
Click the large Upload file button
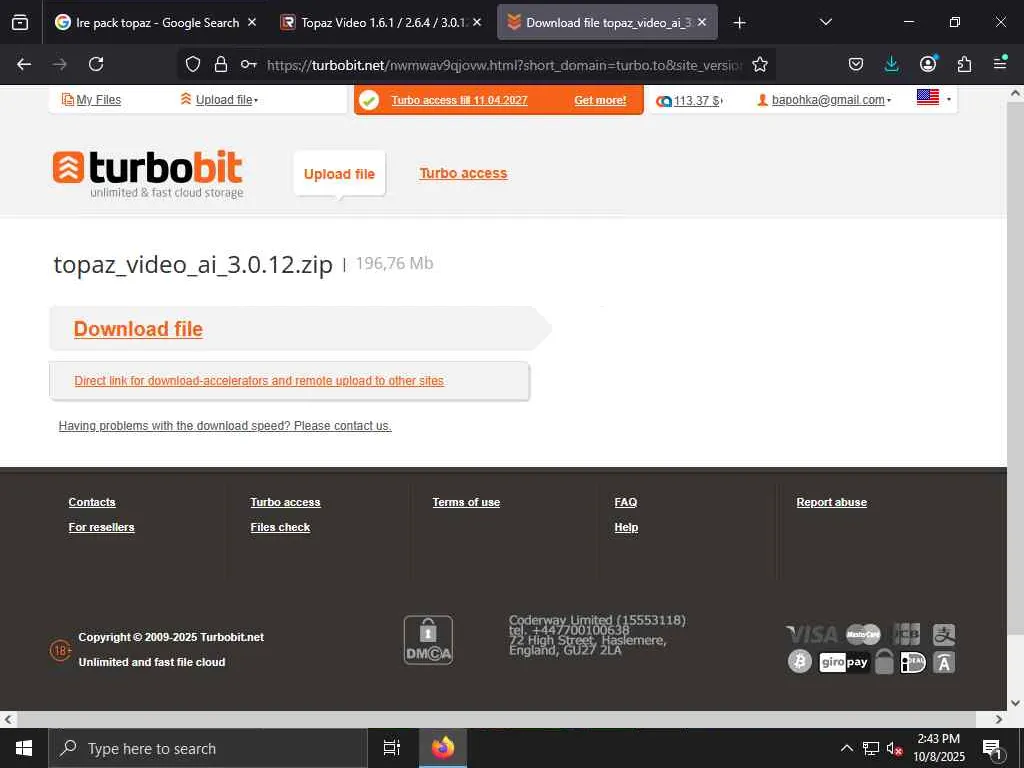tap(340, 174)
